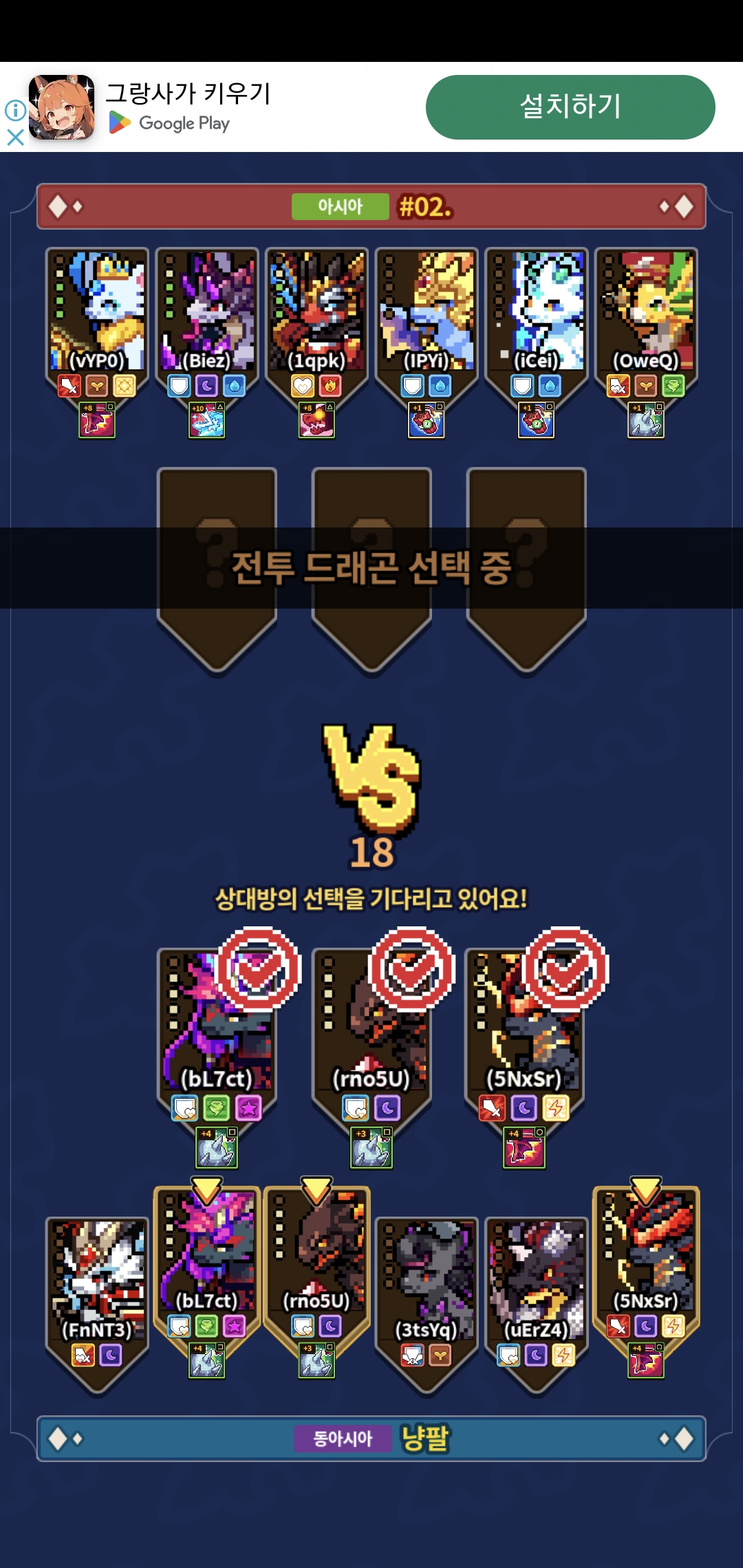This screenshot has height=1568, width=743.
Task: Uncheck the selected bL7ct dragon checkmark
Action: coord(258,969)
